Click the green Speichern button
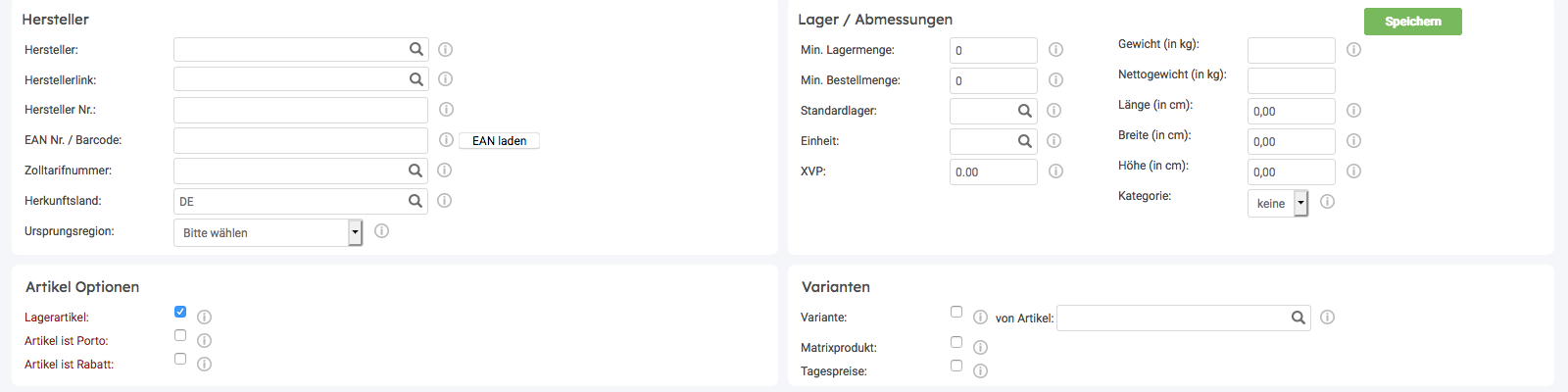Viewport: 1568px width, 392px height. click(x=1412, y=22)
